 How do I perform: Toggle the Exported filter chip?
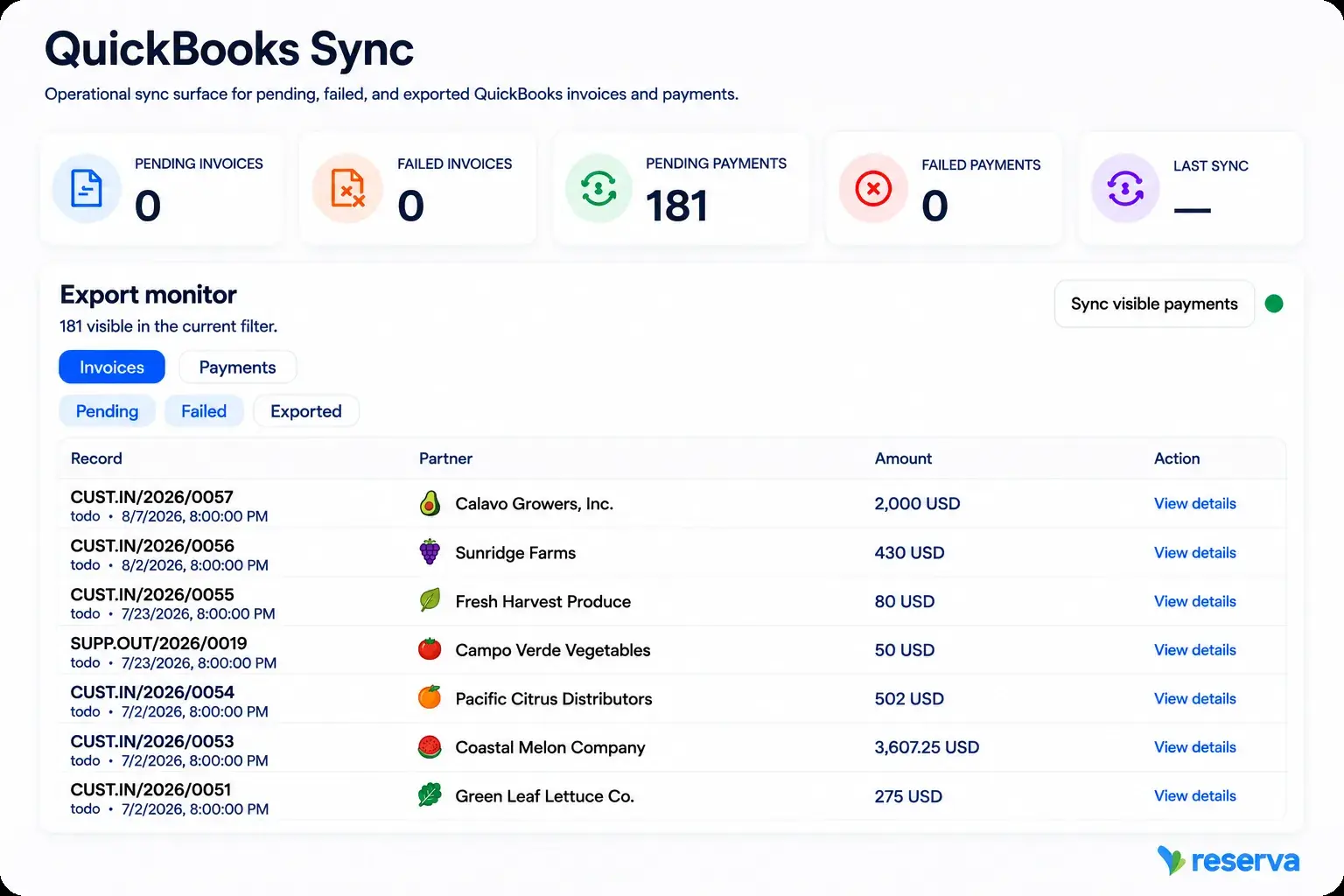click(x=306, y=411)
